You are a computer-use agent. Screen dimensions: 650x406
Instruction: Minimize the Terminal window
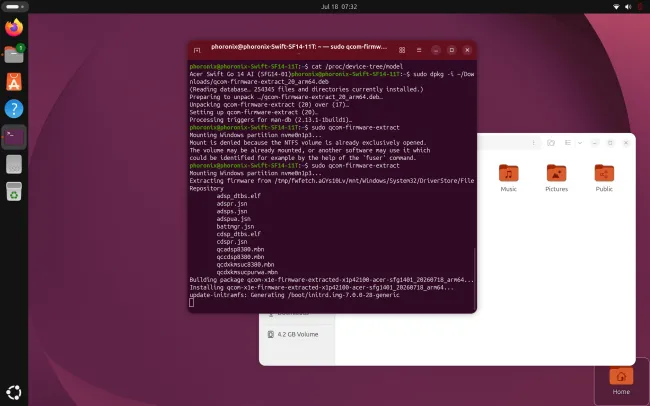pos(435,50)
